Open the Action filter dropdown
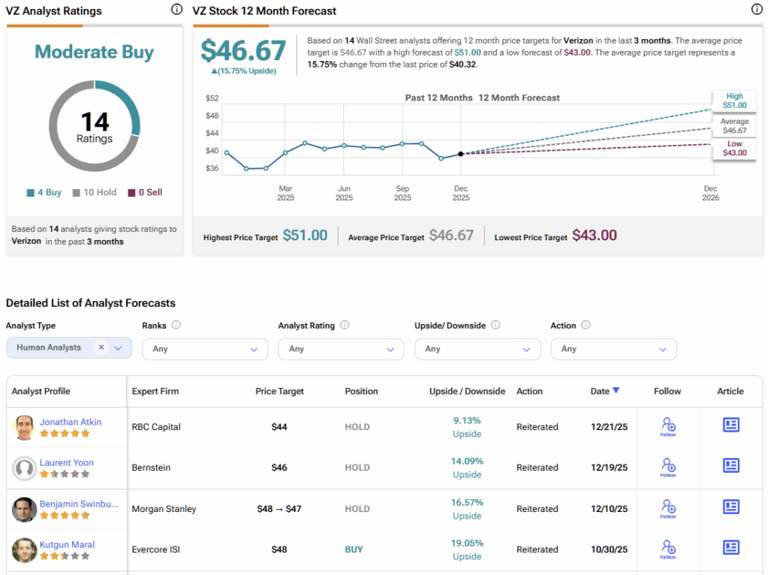Viewport: 768px width, 575px height. (x=613, y=349)
